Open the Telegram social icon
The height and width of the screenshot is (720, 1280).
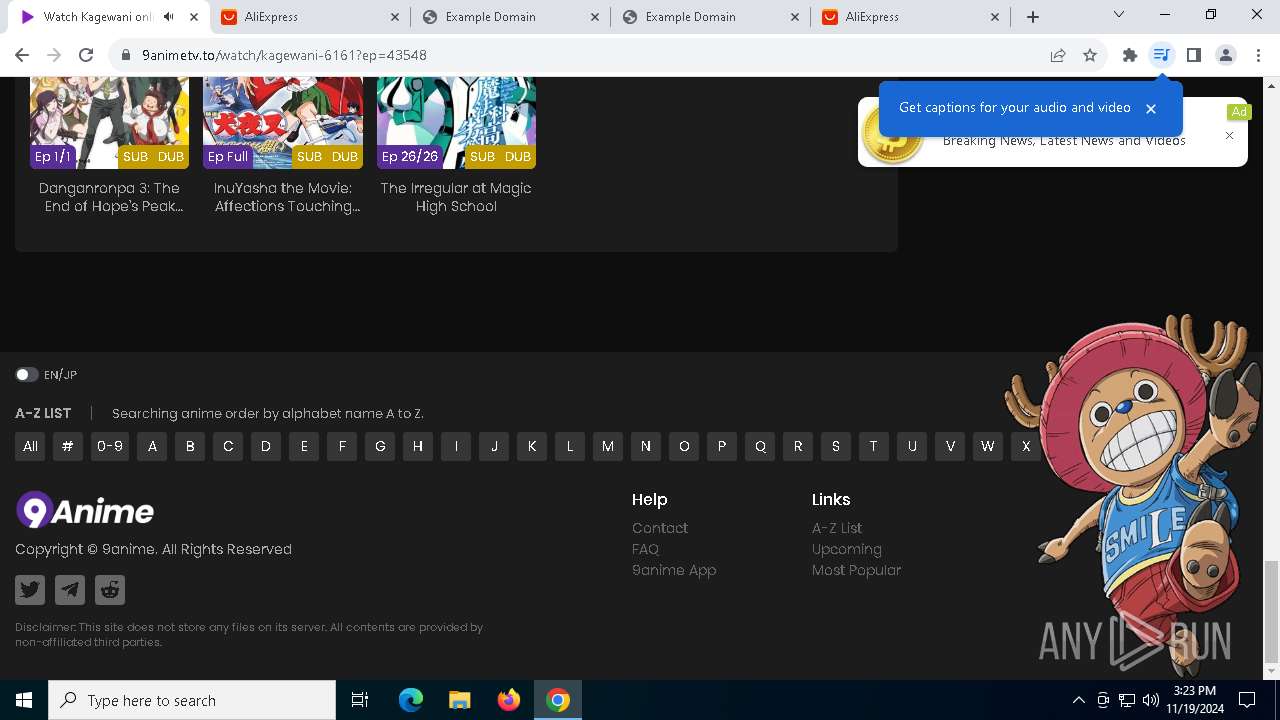tap(70, 590)
